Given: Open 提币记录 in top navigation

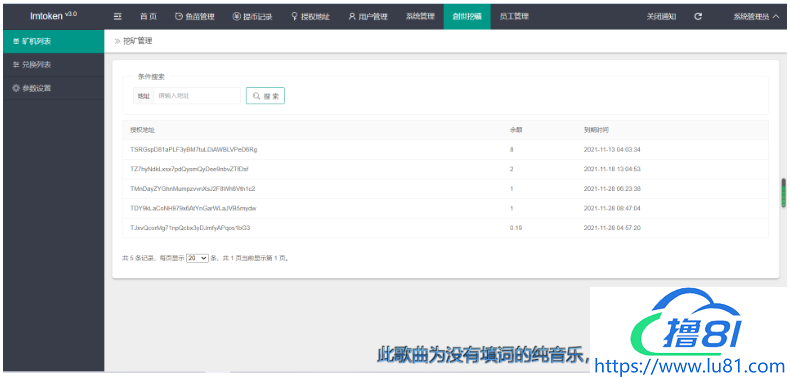Looking at the screenshot, I should [x=252, y=16].
